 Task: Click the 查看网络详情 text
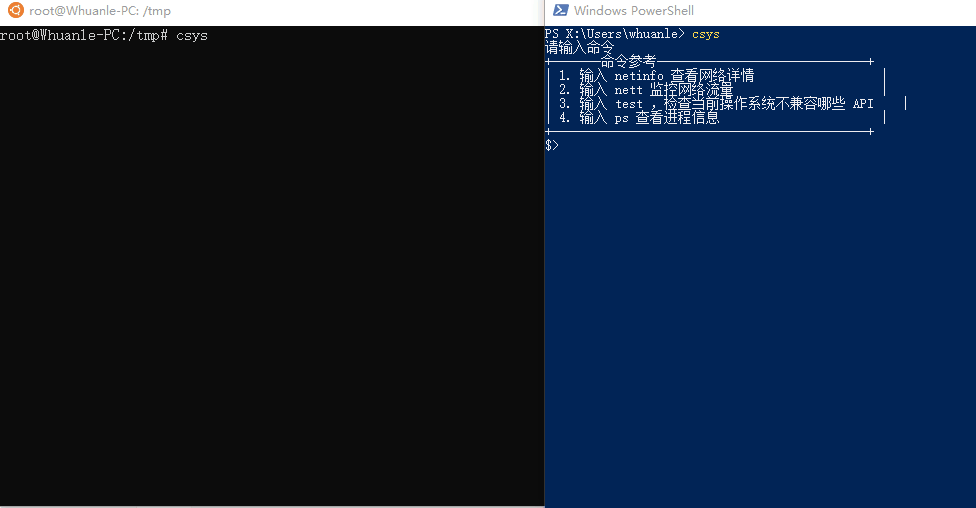click(712, 76)
